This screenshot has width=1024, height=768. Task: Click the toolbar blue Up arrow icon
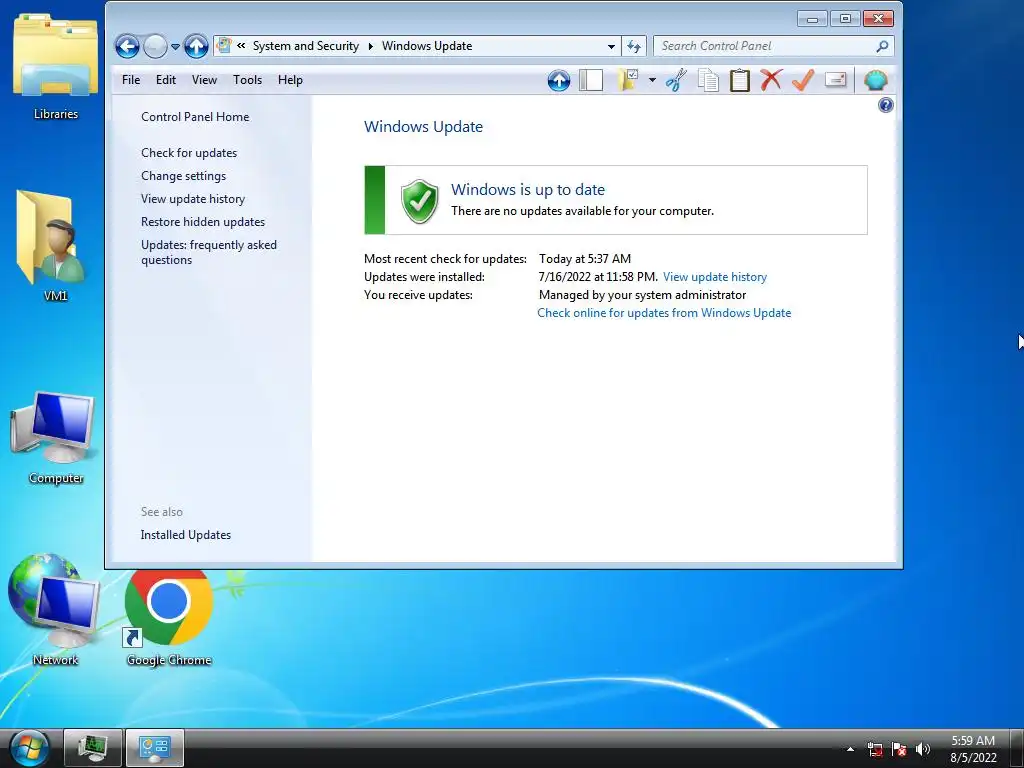559,80
